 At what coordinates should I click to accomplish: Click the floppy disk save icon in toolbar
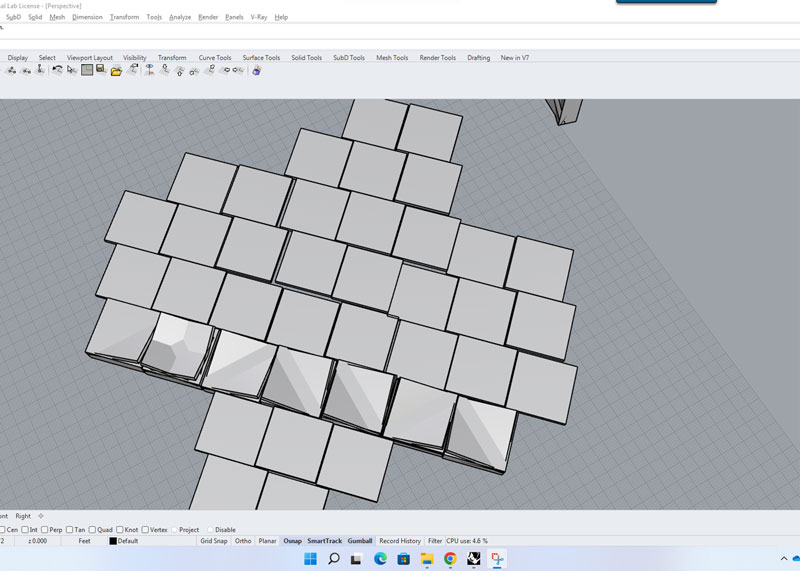pyautogui.click(x=101, y=69)
